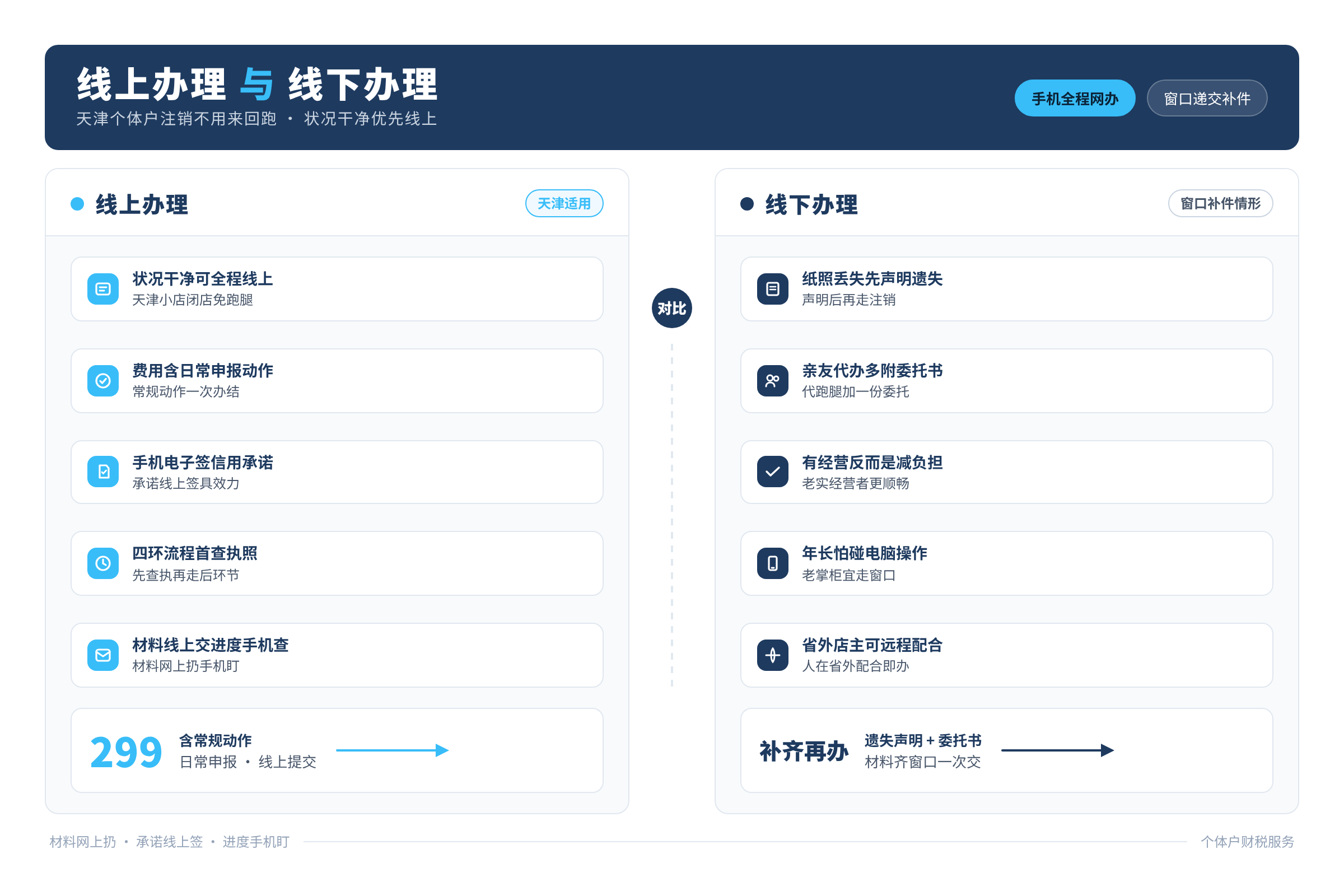Click the document icon beside 手机电子签信用承诺
The image size is (1344, 896).
pyautogui.click(x=103, y=472)
